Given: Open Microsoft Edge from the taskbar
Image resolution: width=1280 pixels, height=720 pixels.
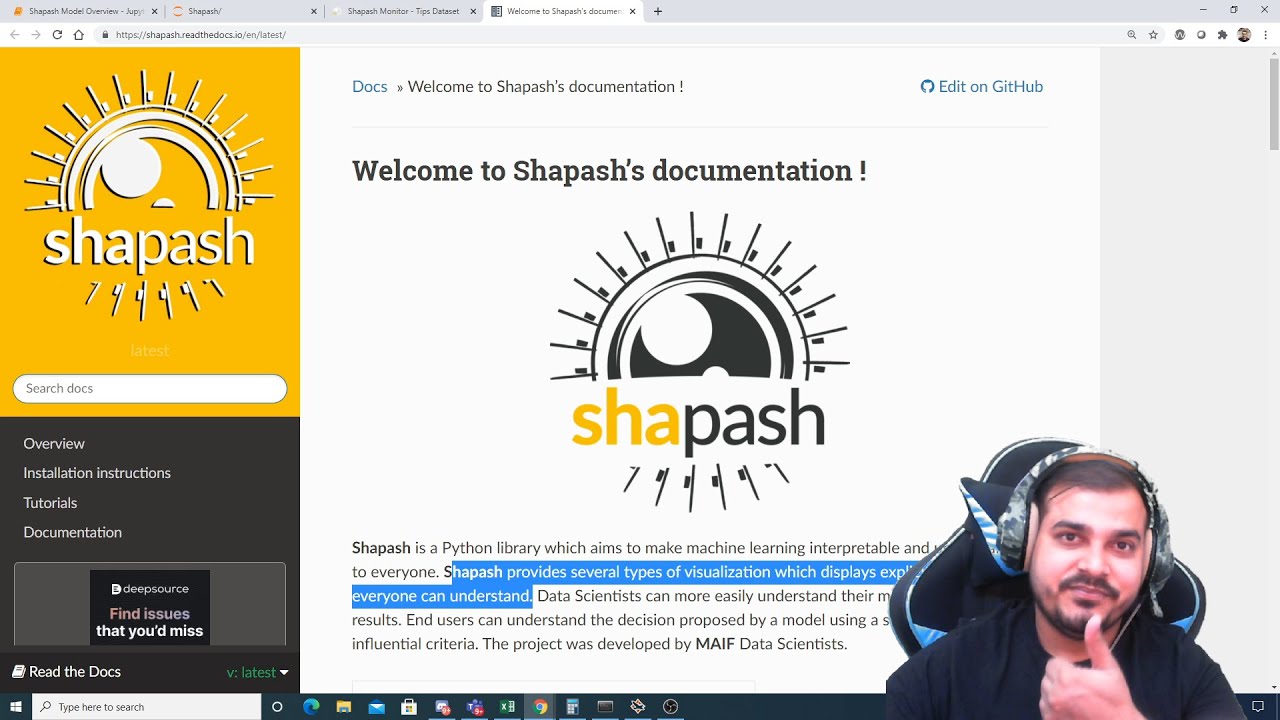Looking at the screenshot, I should point(311,707).
